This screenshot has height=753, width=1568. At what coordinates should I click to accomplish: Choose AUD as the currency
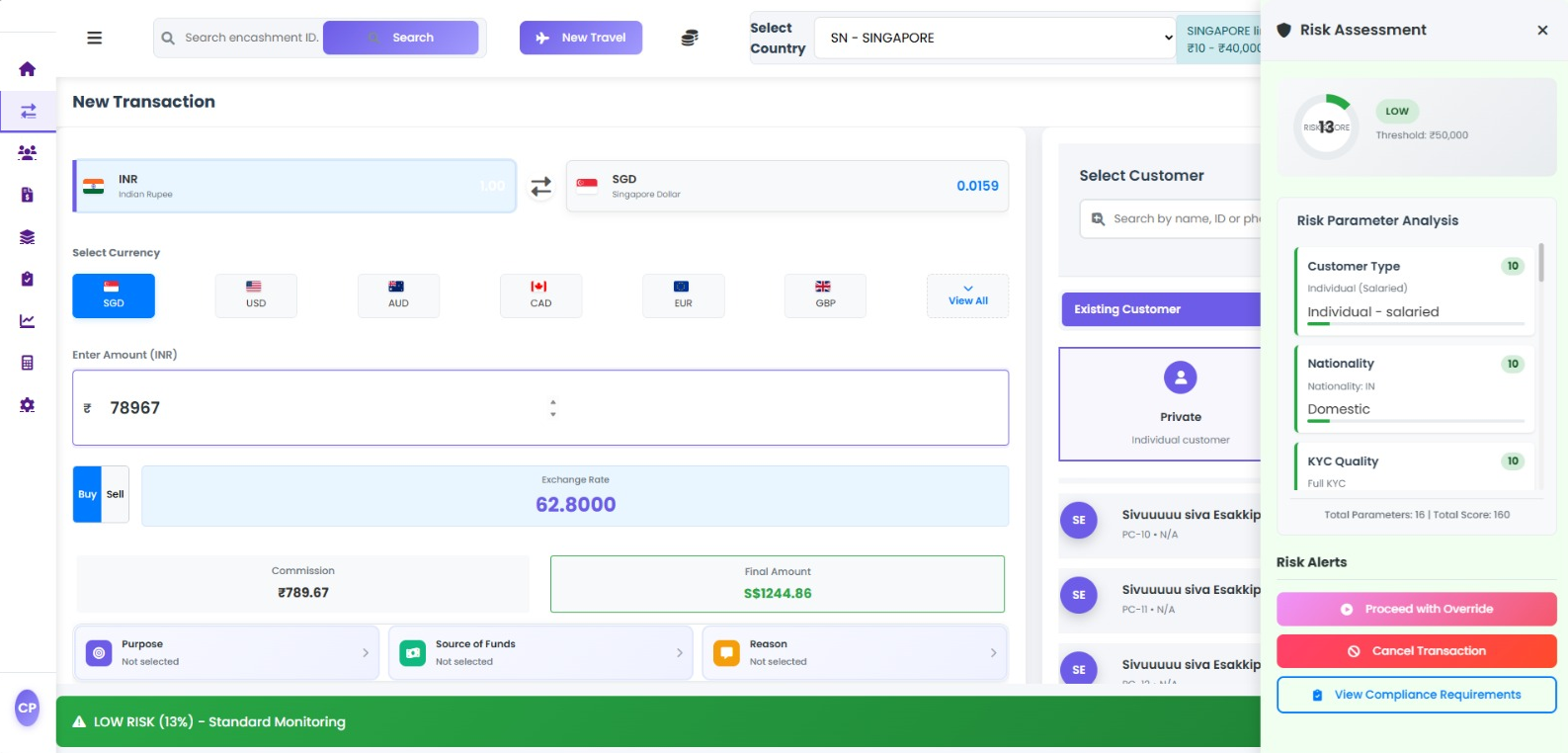click(x=398, y=295)
